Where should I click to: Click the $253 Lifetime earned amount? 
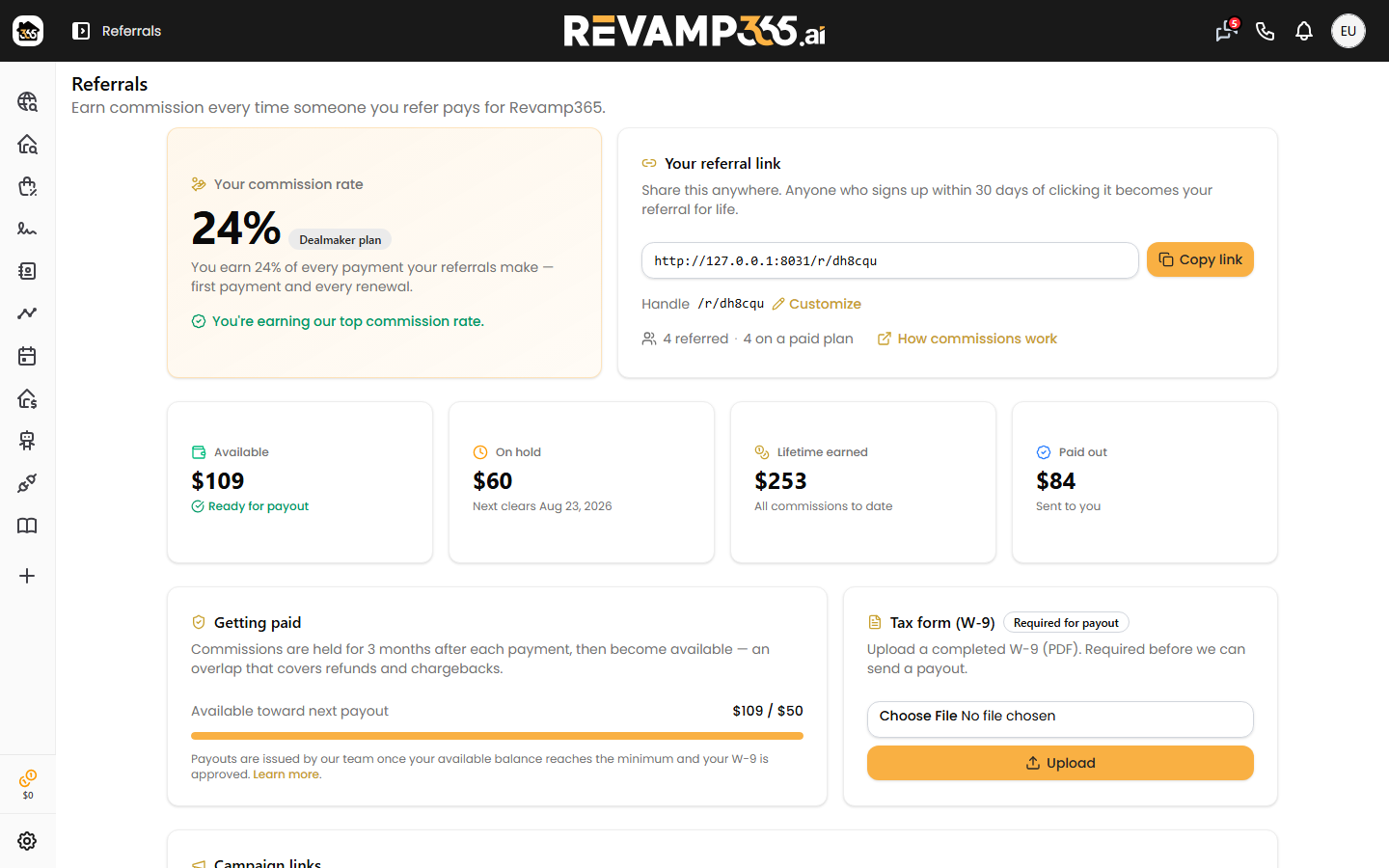click(780, 480)
